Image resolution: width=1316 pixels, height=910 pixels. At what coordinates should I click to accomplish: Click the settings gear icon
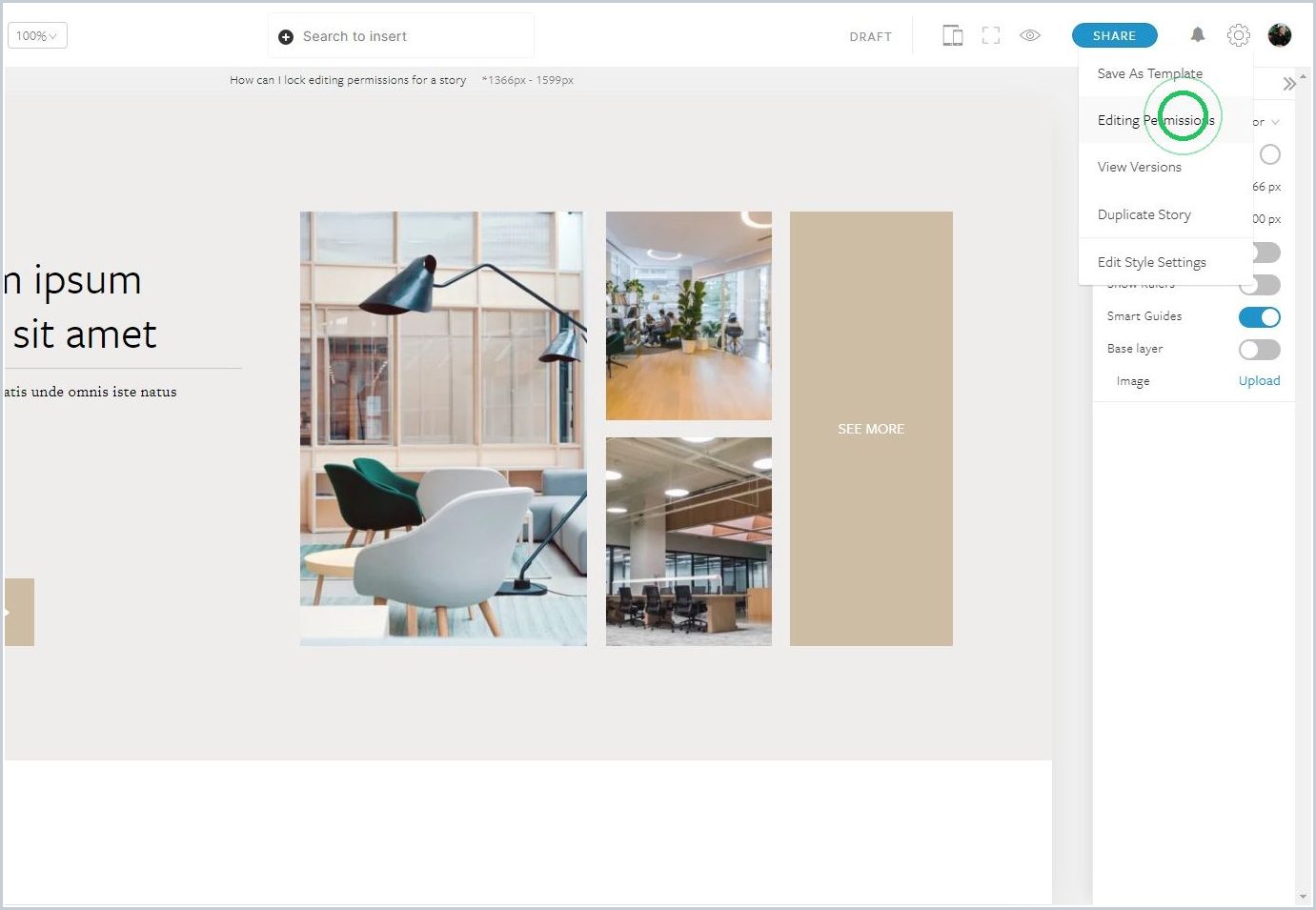[1238, 35]
